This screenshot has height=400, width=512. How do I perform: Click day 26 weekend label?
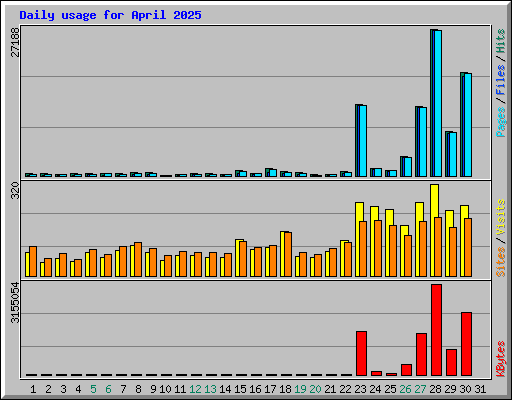point(405,389)
